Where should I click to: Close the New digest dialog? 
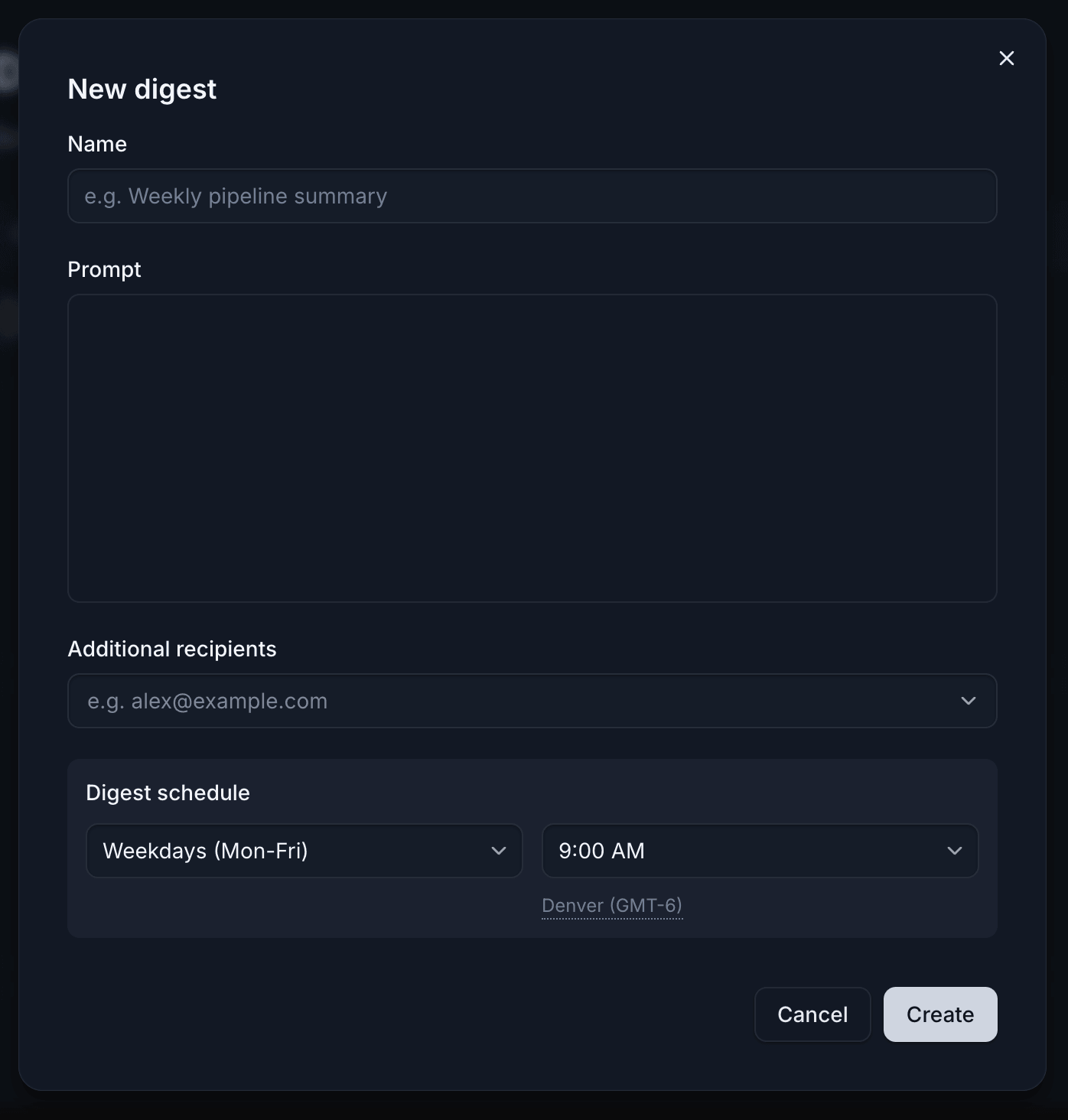coord(1006,58)
